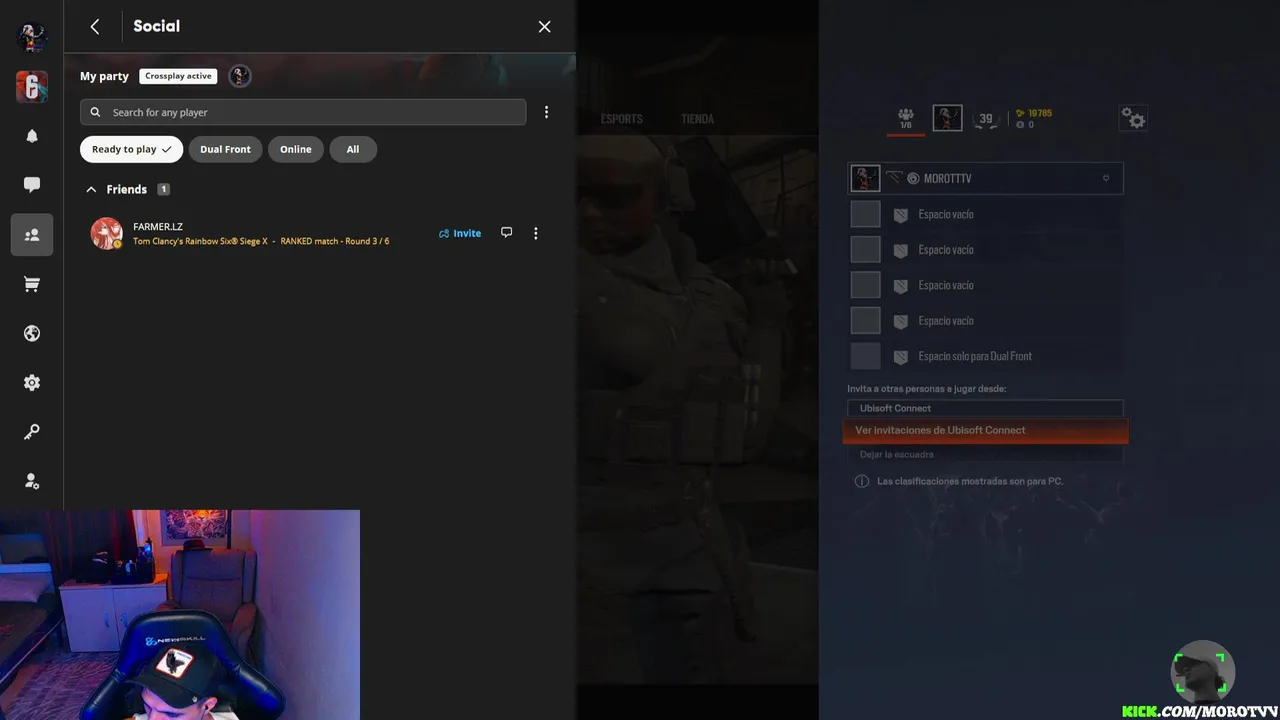
Task: Select the MOROTTTV squad member row
Action: pos(986,178)
